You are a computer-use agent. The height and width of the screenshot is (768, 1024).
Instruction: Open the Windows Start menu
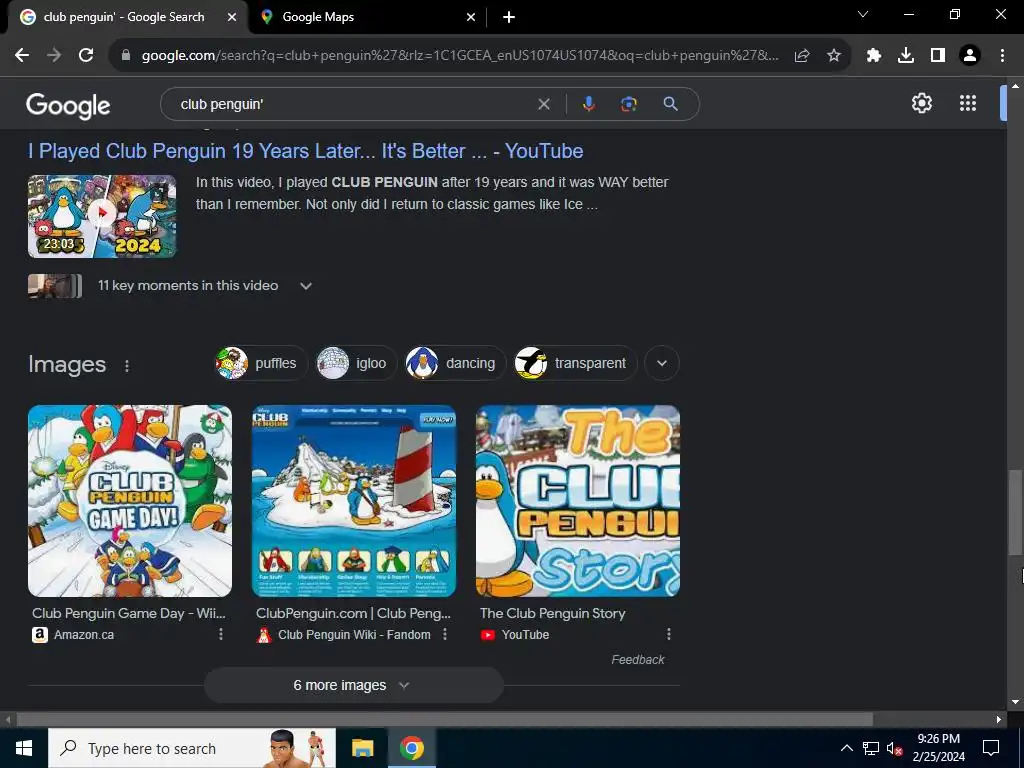(24, 748)
